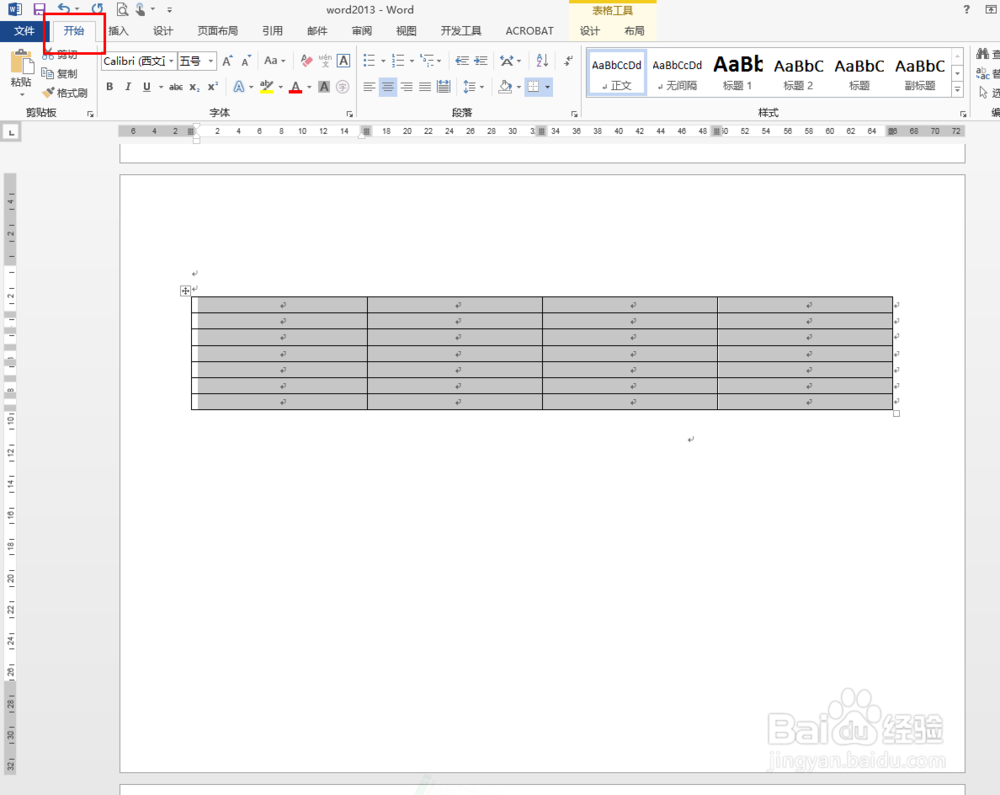Open the phonetic guide (wén) tool
The width and height of the screenshot is (1000, 795).
(325, 61)
